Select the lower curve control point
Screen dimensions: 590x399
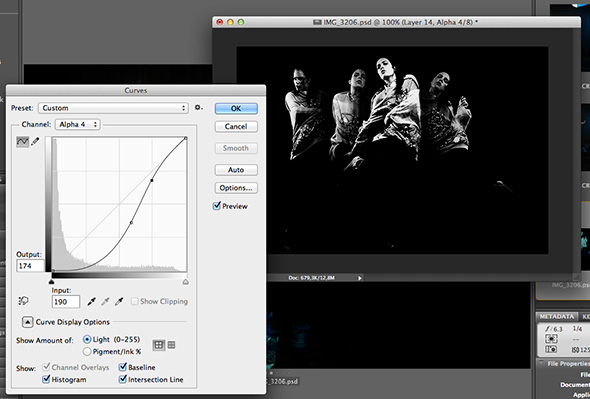pyautogui.click(x=131, y=222)
